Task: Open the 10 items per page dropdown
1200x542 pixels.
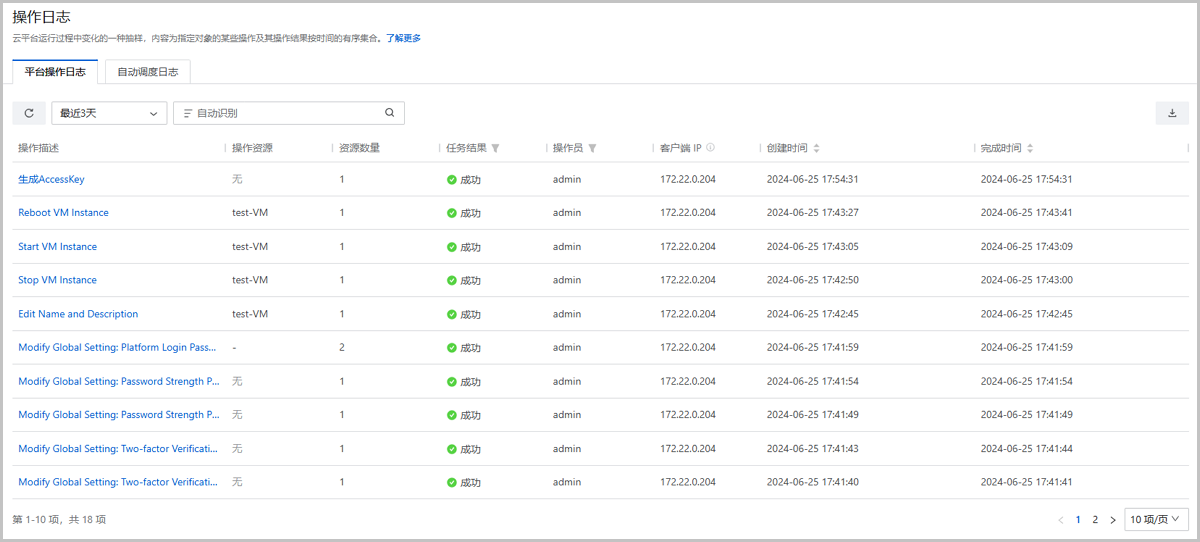Action: [1156, 520]
